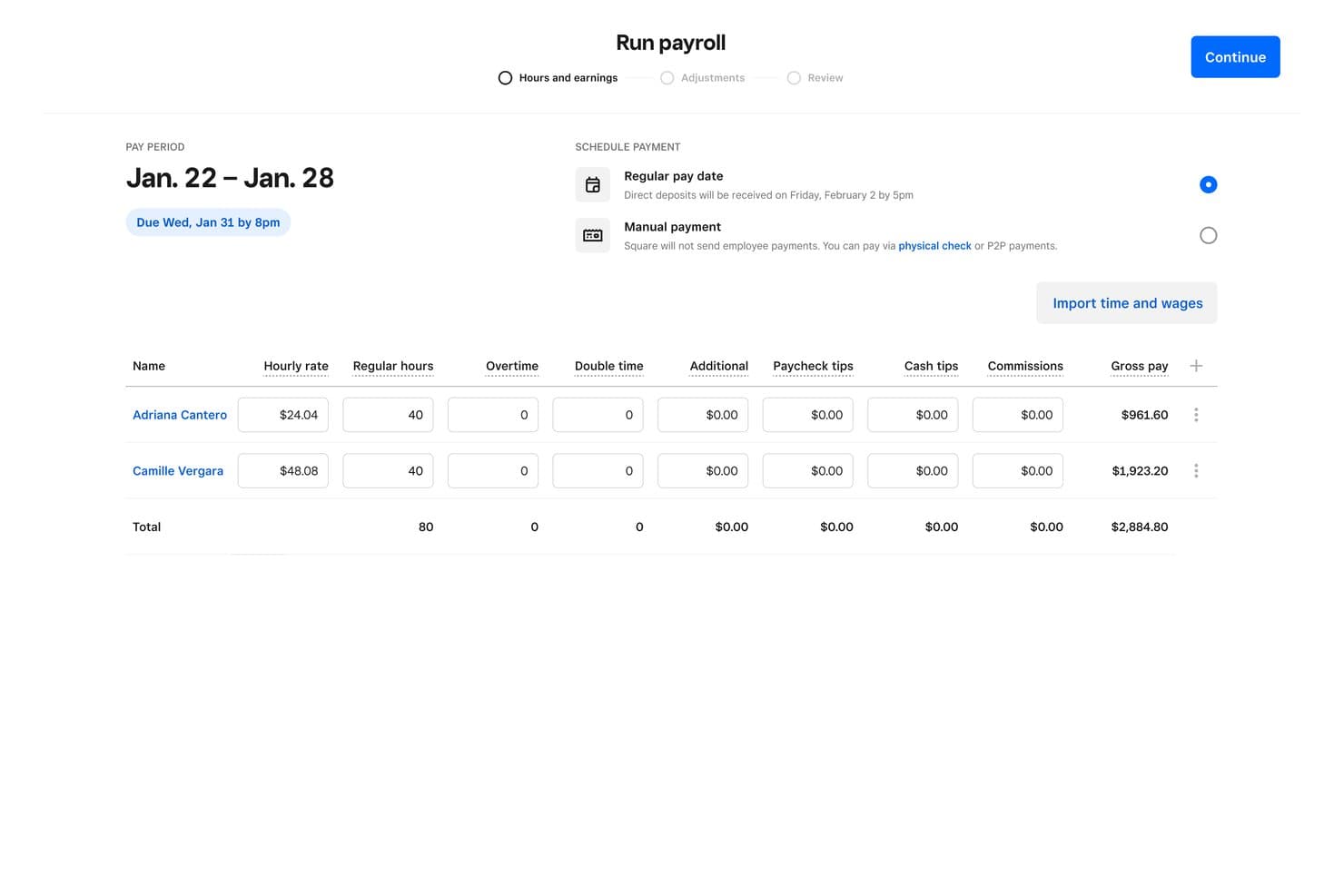Image resolution: width=1344 pixels, height=896 pixels.
Task: Edit Camille Vergara's paycheck tips field
Action: (x=808, y=471)
